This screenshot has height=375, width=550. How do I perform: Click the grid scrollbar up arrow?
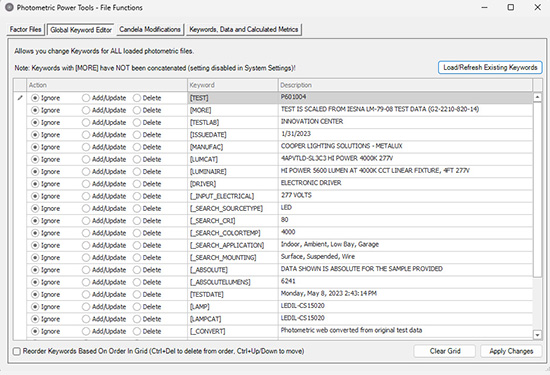(537, 97)
